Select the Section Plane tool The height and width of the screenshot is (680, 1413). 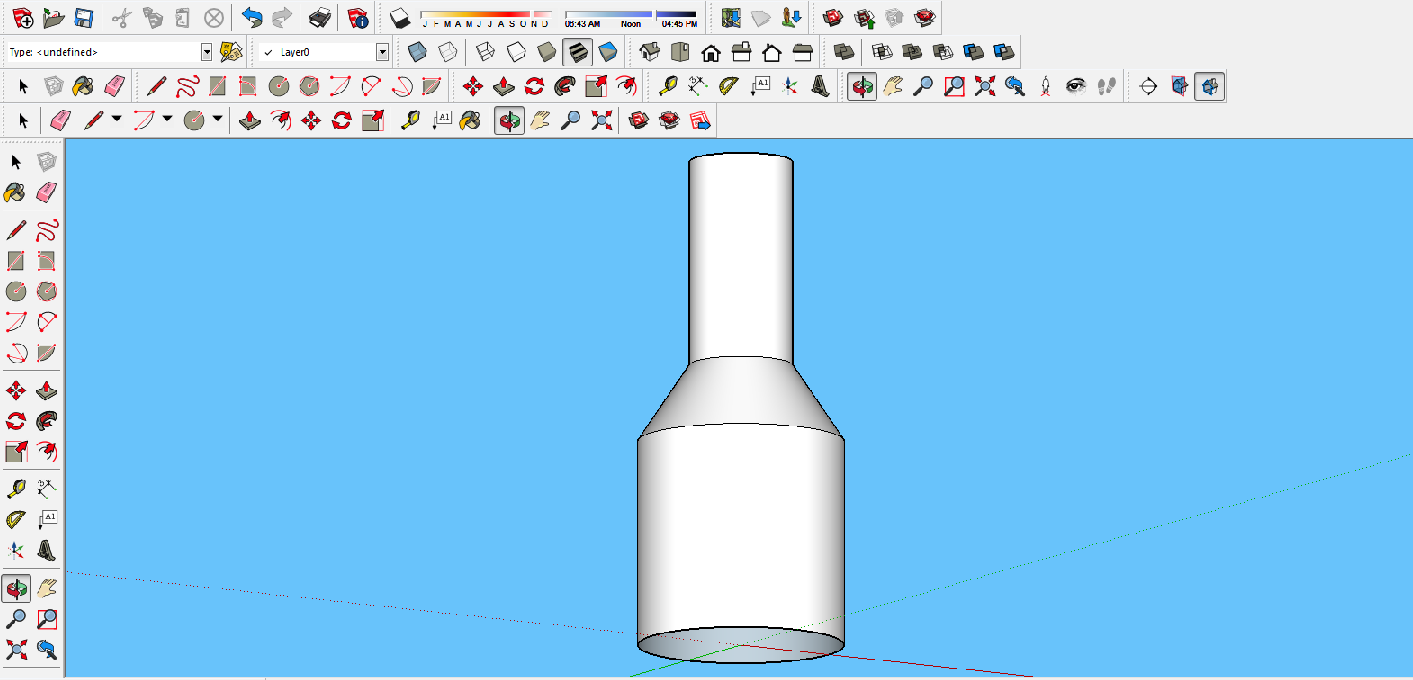tap(1148, 86)
